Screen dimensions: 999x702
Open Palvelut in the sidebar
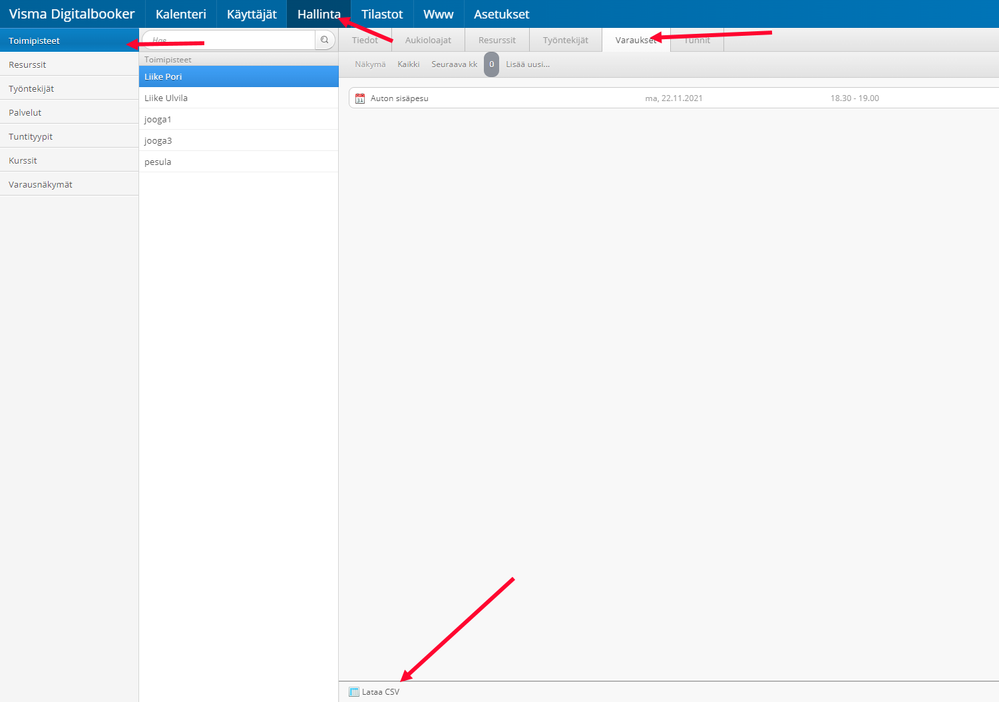[69, 112]
